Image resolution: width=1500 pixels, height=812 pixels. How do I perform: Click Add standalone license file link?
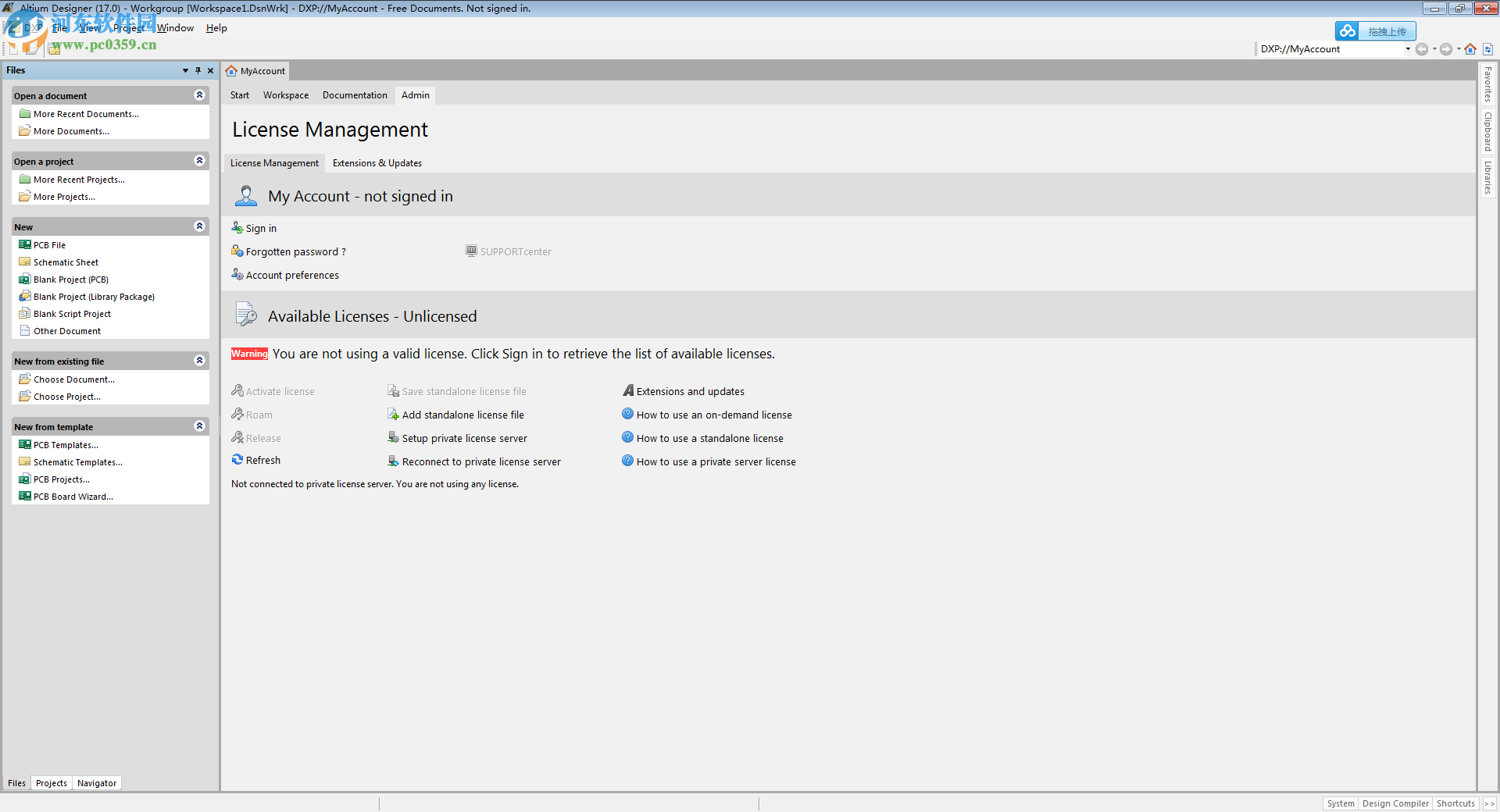463,415
